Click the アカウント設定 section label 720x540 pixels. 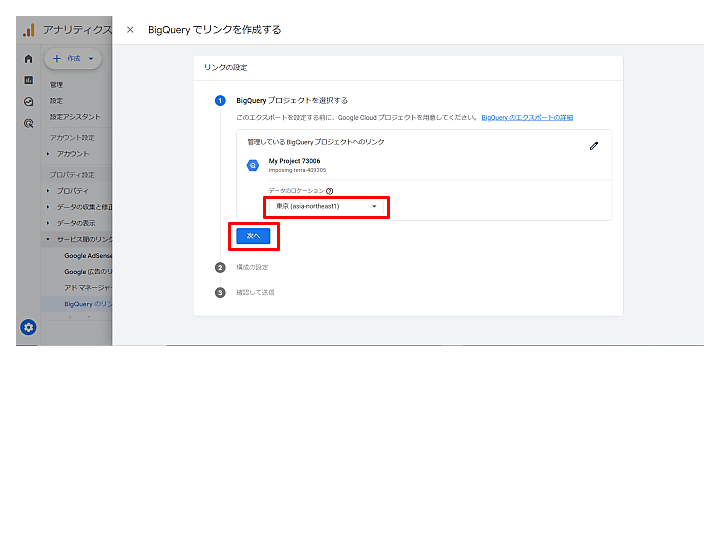72,138
